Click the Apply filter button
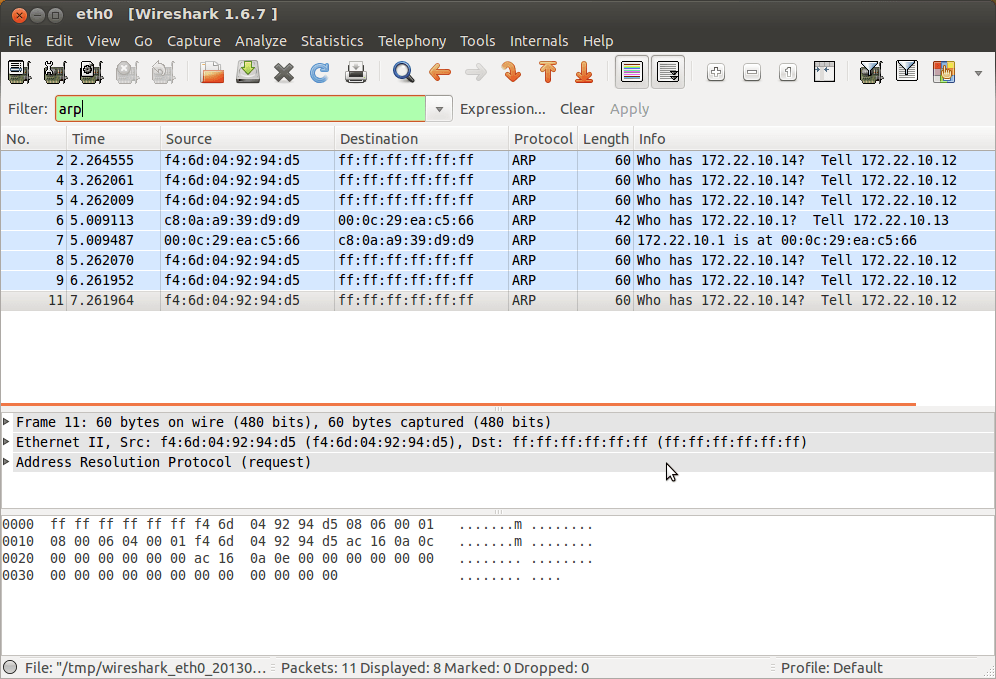 pyautogui.click(x=629, y=109)
